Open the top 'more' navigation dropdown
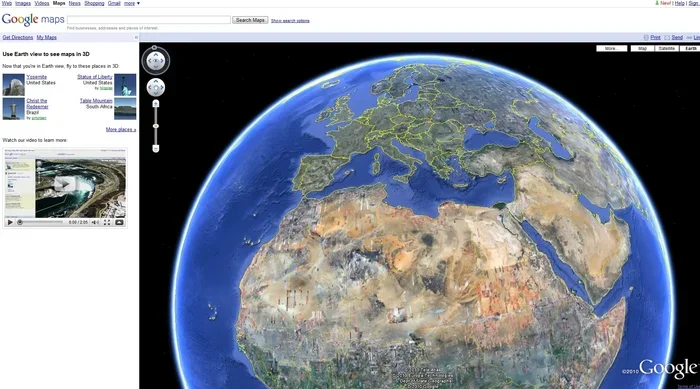This screenshot has width=700, height=389. point(132,3)
